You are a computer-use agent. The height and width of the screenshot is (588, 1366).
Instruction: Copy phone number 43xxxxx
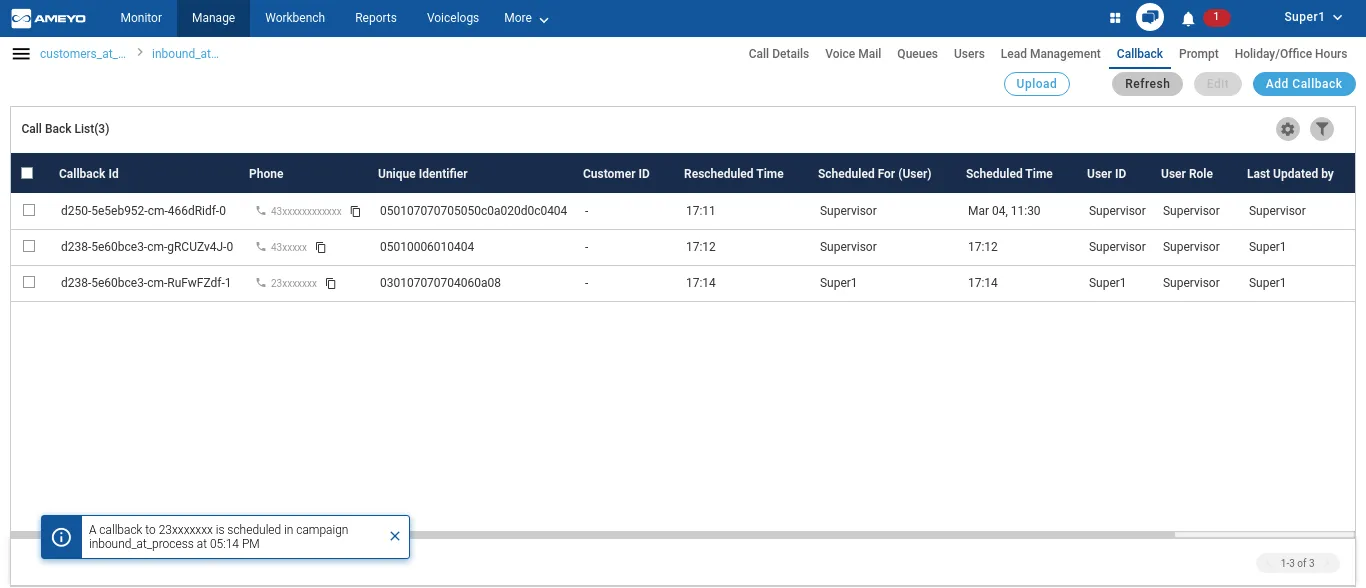(x=321, y=248)
